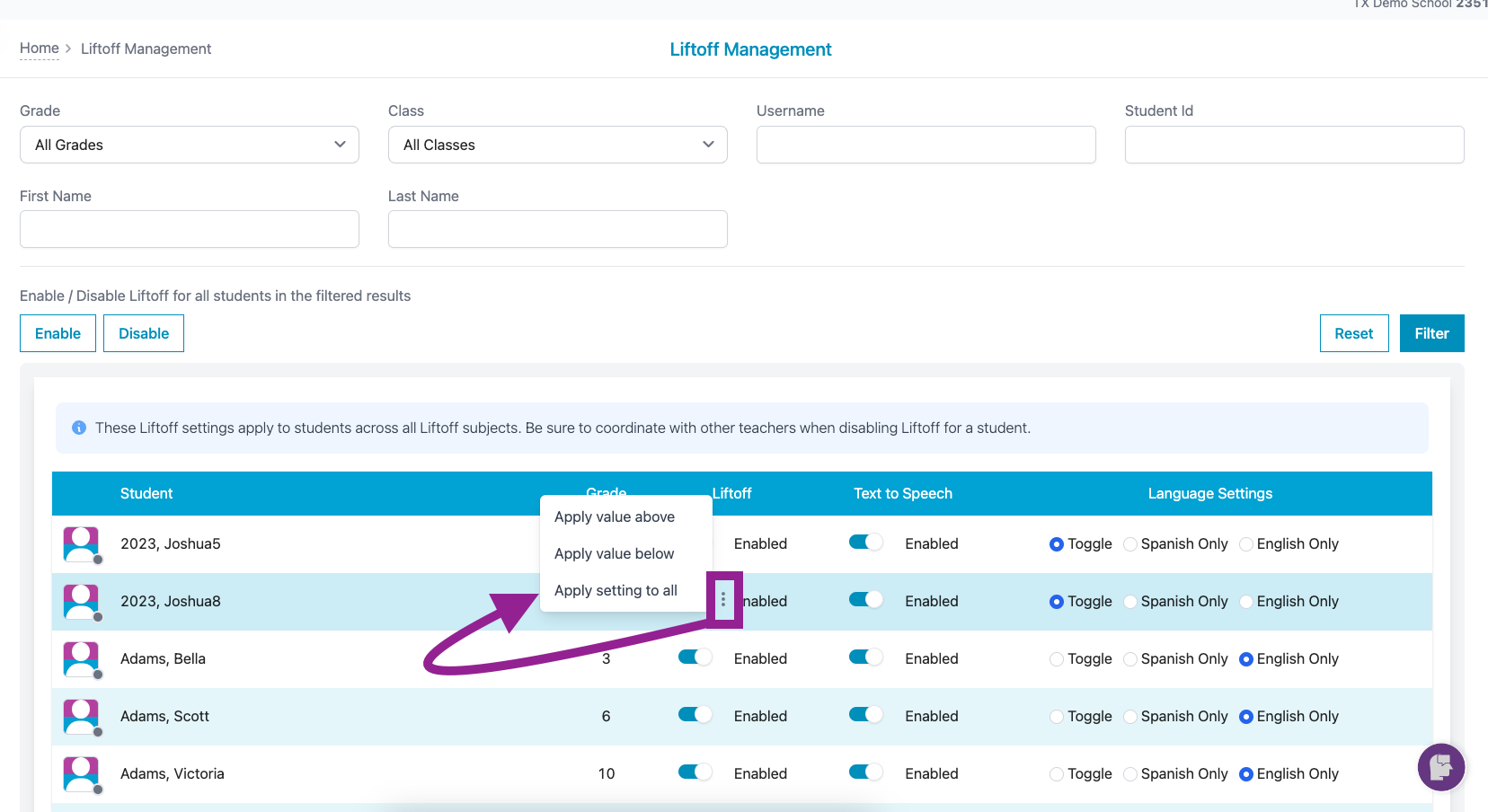1488x812 pixels.
Task: Click the Text to Speech column header
Action: [903, 493]
